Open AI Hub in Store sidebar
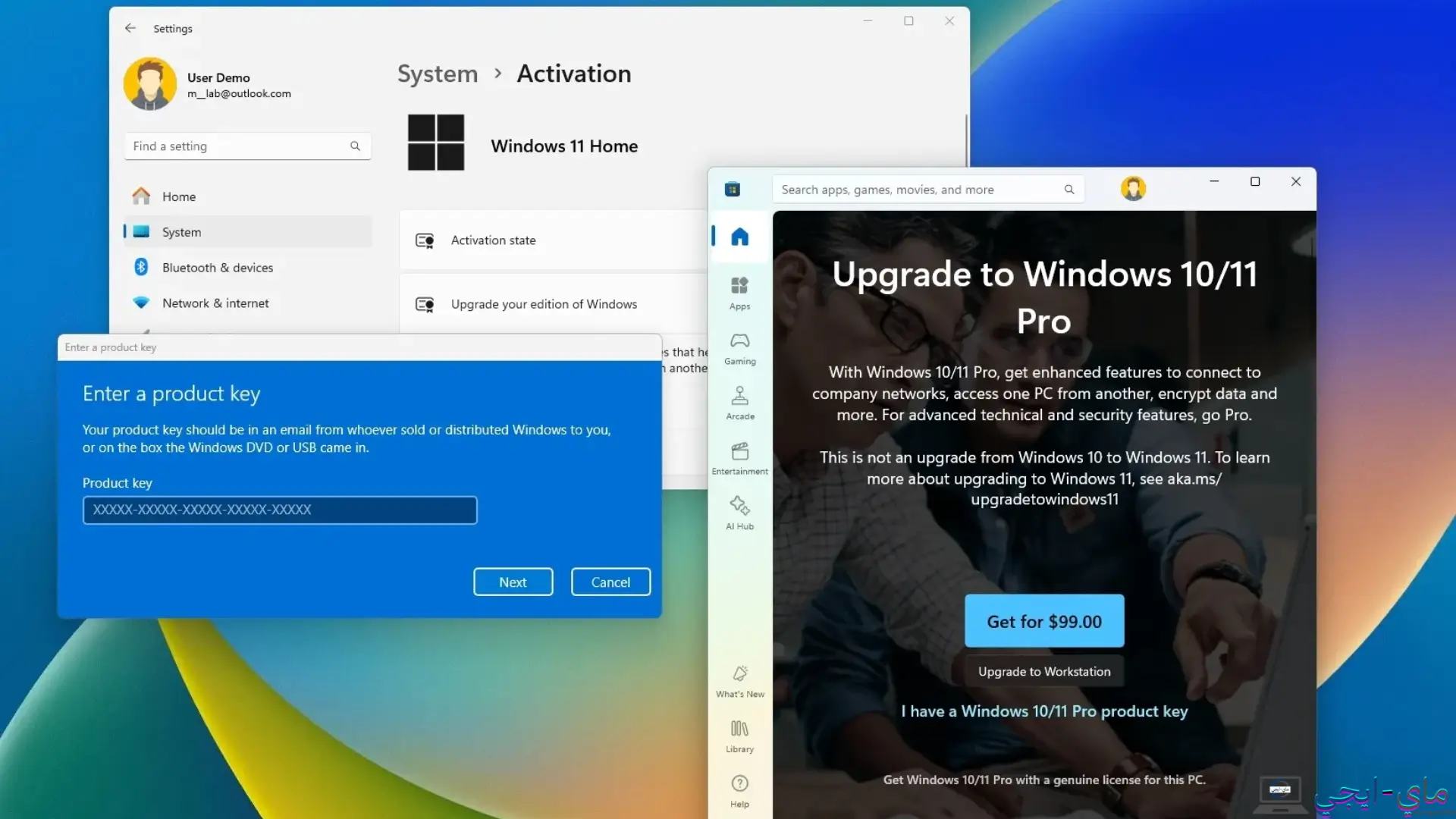Image resolution: width=1456 pixels, height=819 pixels. (740, 513)
